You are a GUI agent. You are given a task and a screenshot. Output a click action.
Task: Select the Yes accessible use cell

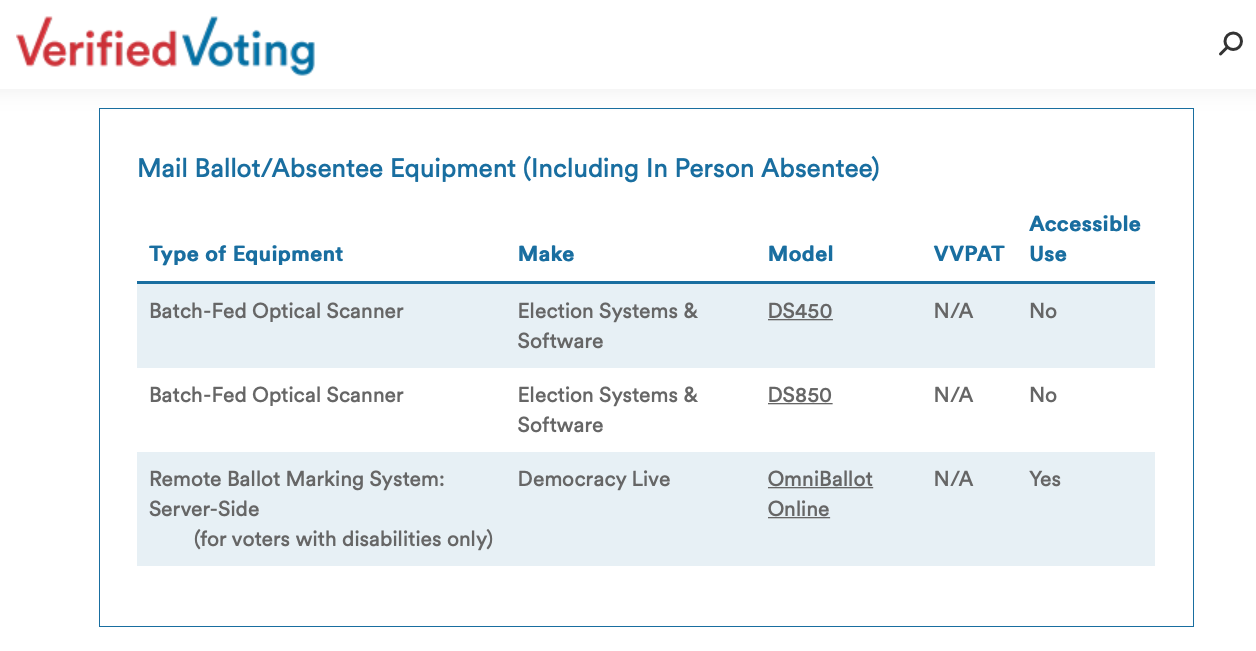(1045, 479)
